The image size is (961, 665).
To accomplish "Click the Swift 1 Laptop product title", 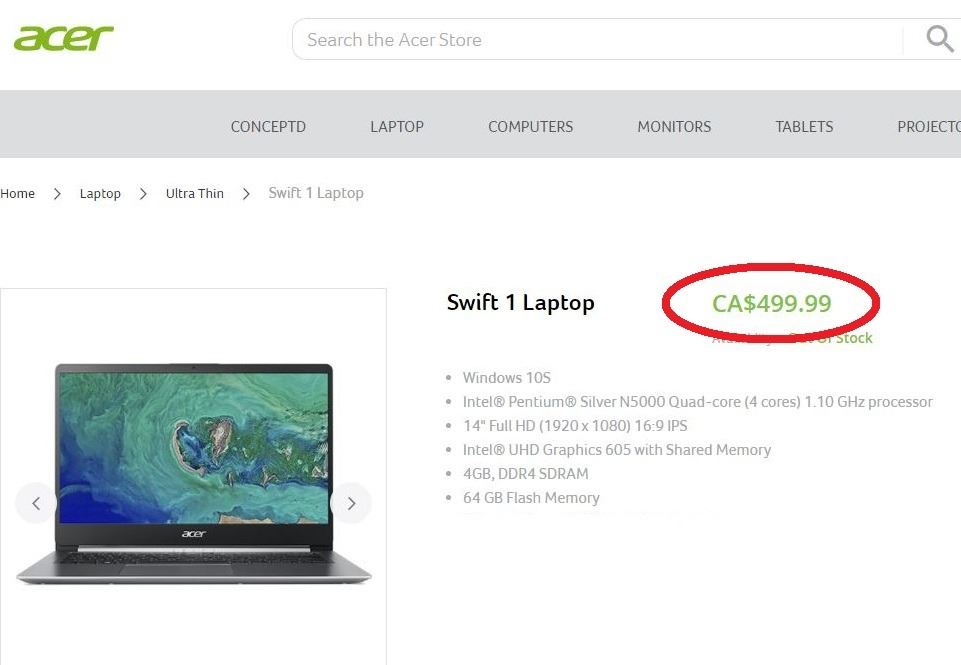I will tap(520, 303).
